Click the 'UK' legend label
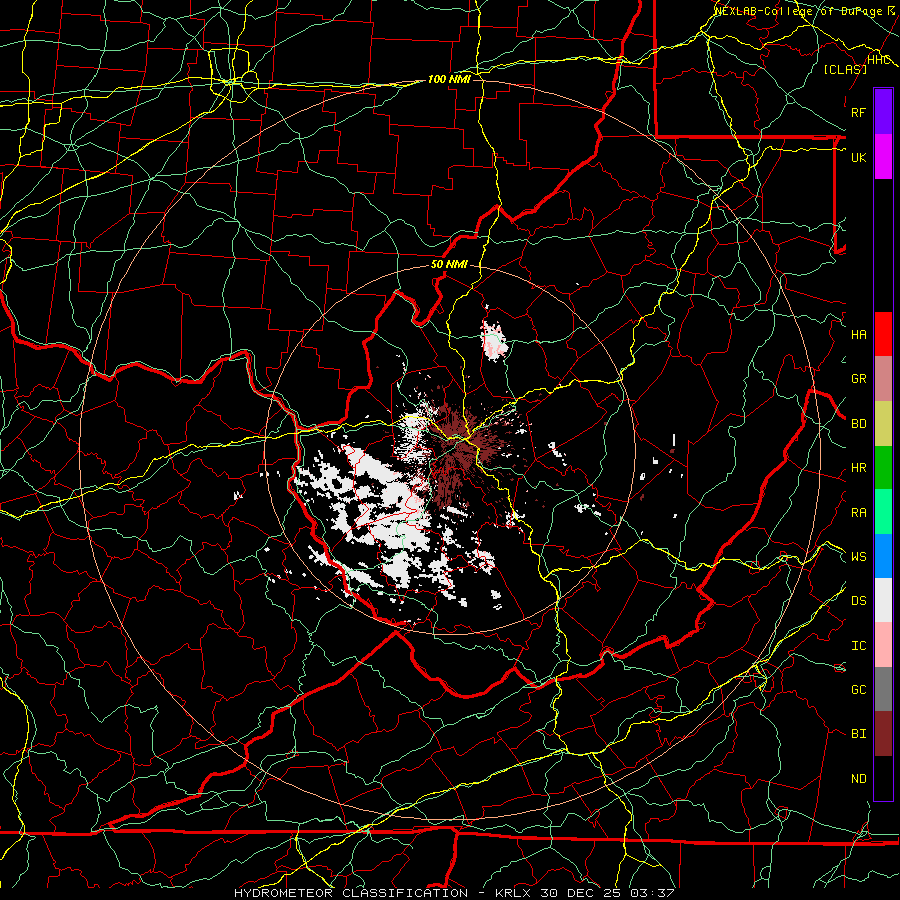This screenshot has width=900, height=900. click(859, 157)
